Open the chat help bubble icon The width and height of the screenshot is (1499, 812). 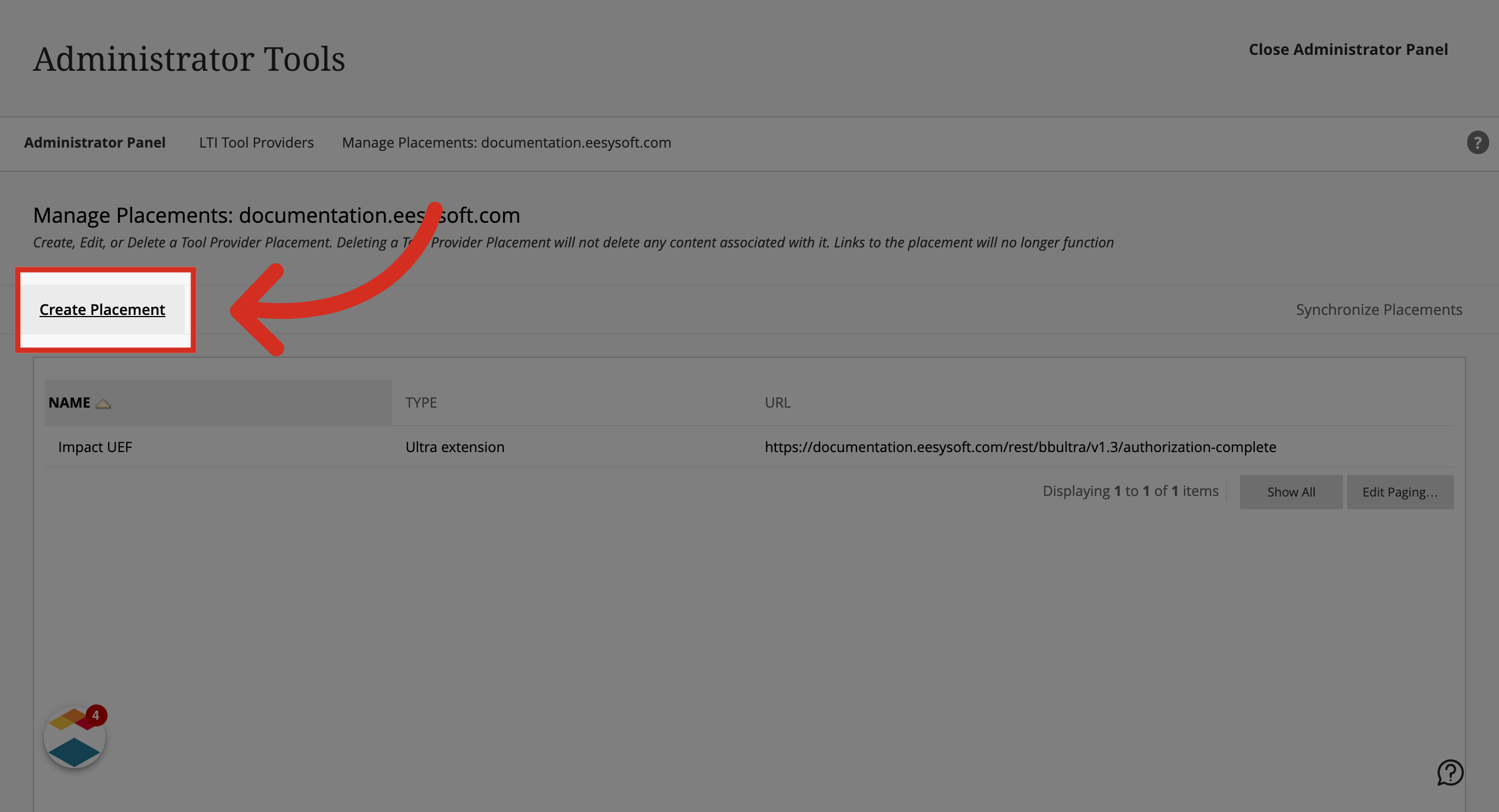click(x=1450, y=772)
